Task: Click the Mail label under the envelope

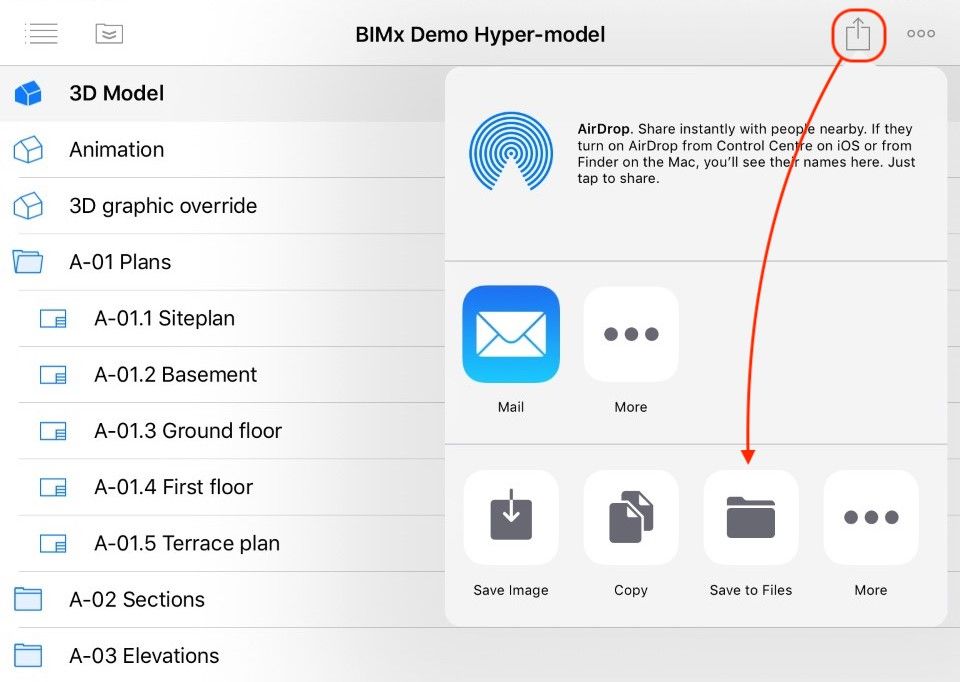Action: (511, 407)
